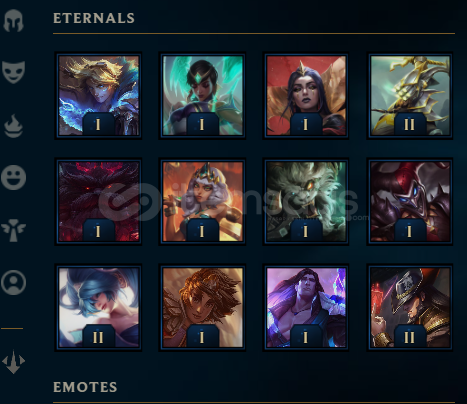Select the Master Yi tier II eternal
The height and width of the screenshot is (404, 467).
coord(410,95)
